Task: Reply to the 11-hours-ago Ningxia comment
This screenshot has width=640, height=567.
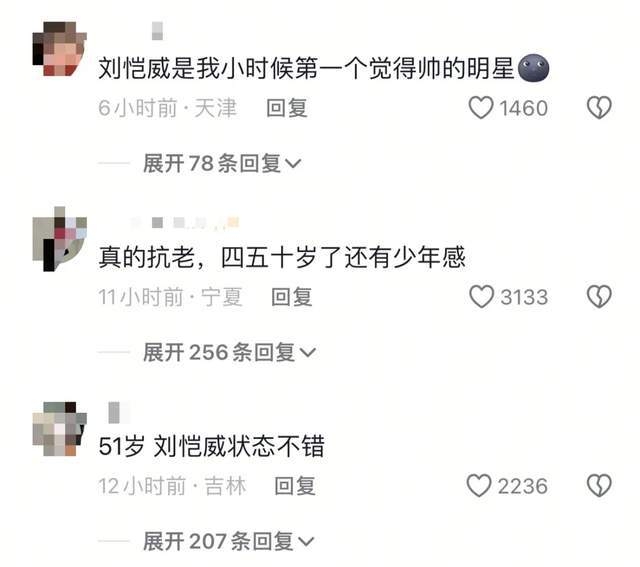Action: pos(292,297)
